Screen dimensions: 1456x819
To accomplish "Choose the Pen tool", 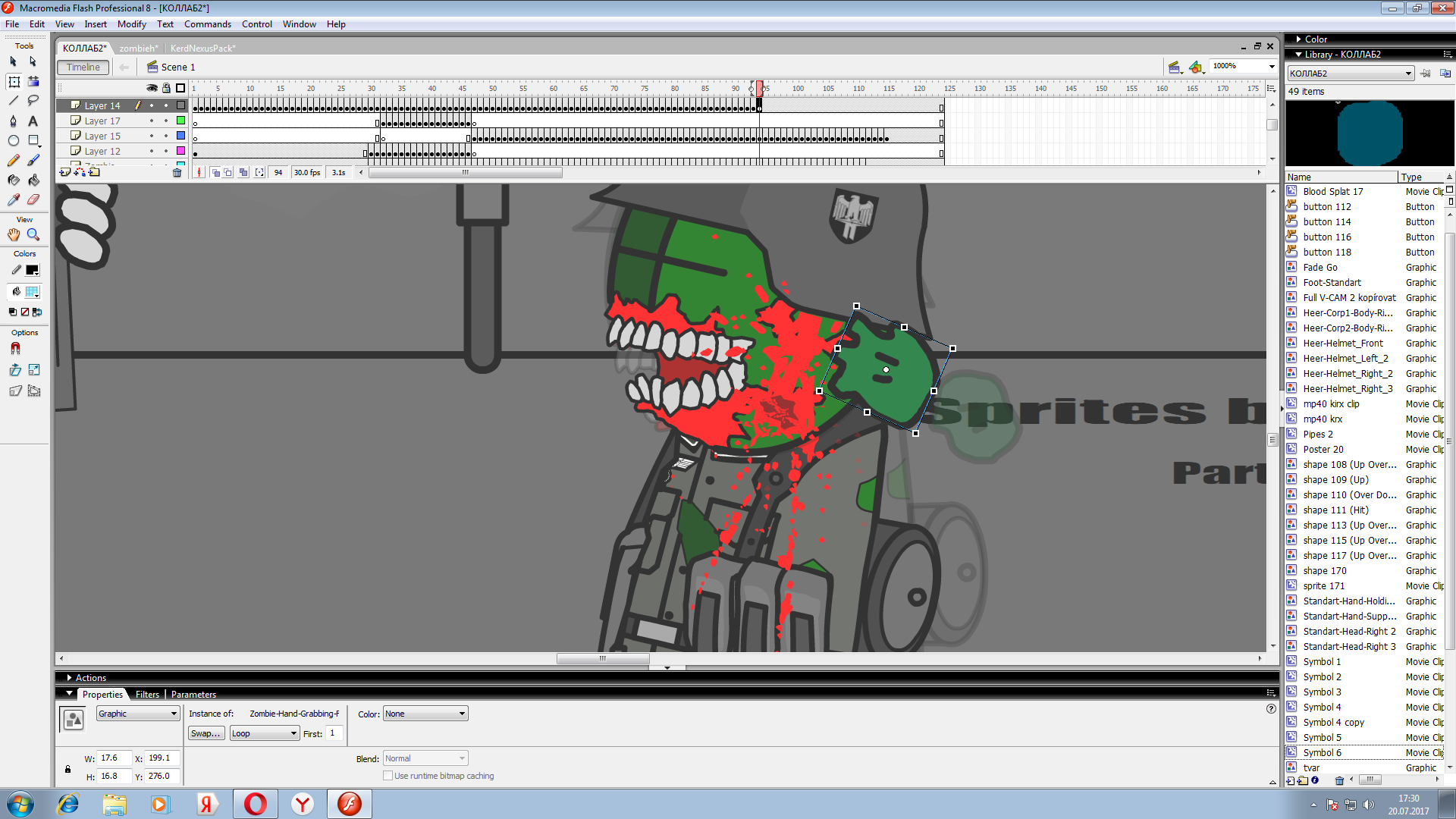I will (13, 121).
